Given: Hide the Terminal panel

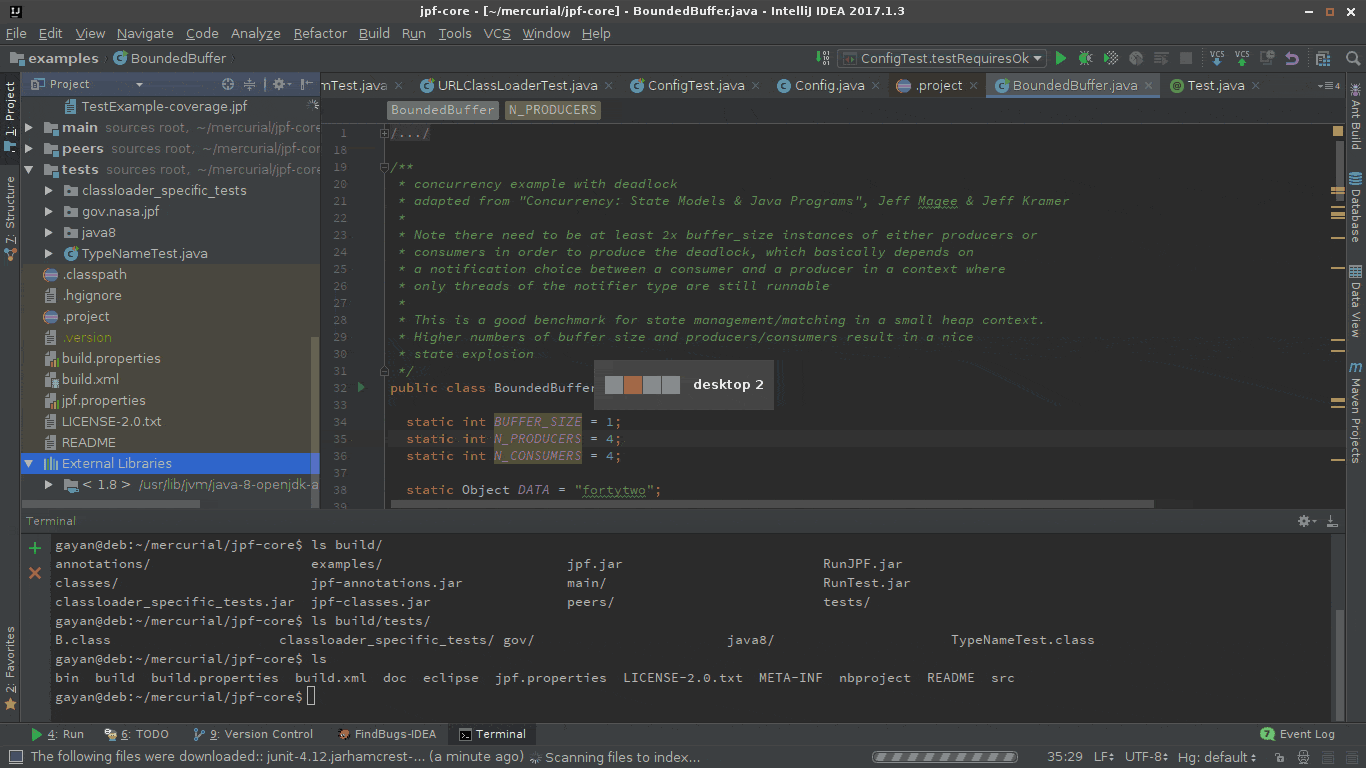Looking at the screenshot, I should [x=1333, y=521].
